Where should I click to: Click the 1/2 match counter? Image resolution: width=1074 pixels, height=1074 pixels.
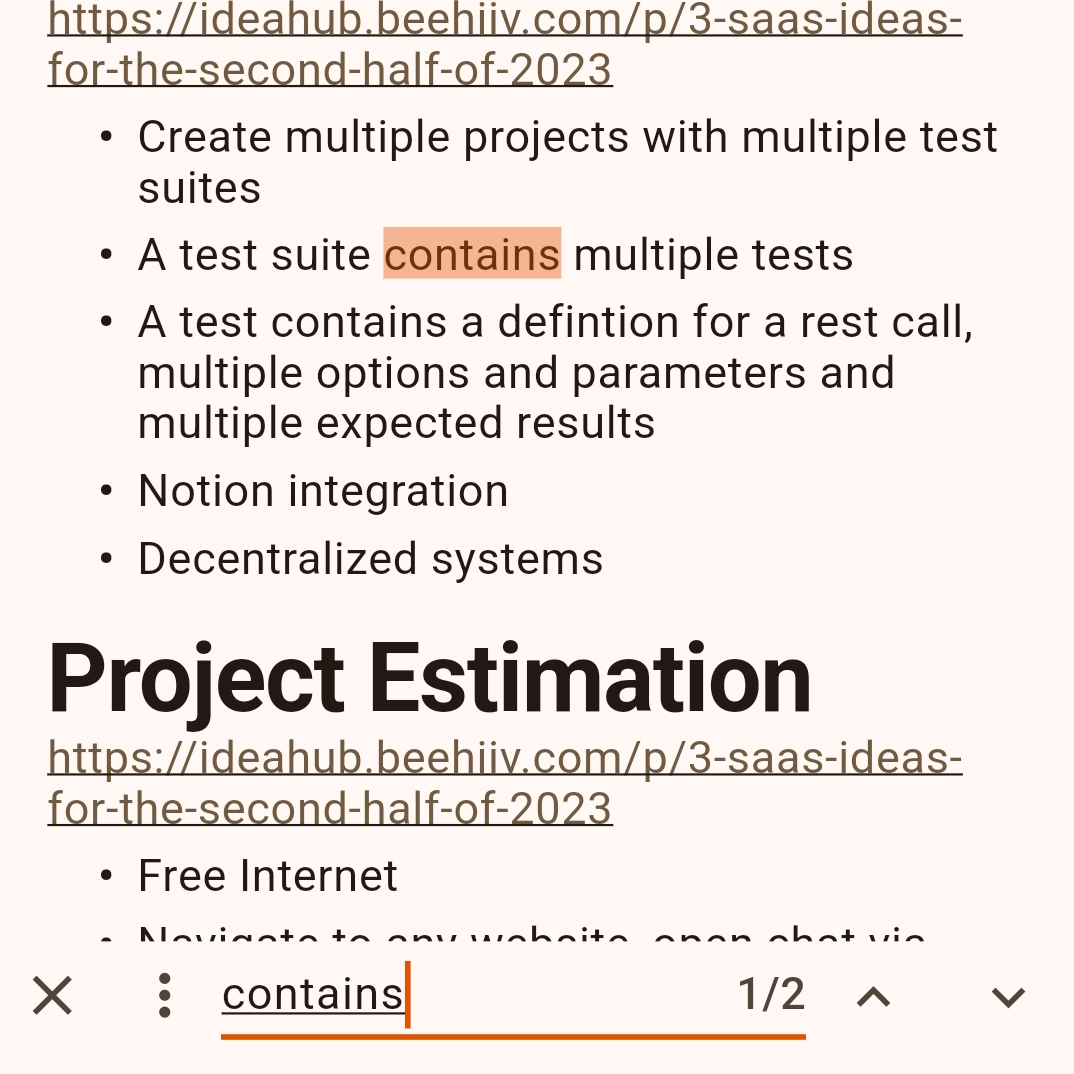pyautogui.click(x=771, y=994)
